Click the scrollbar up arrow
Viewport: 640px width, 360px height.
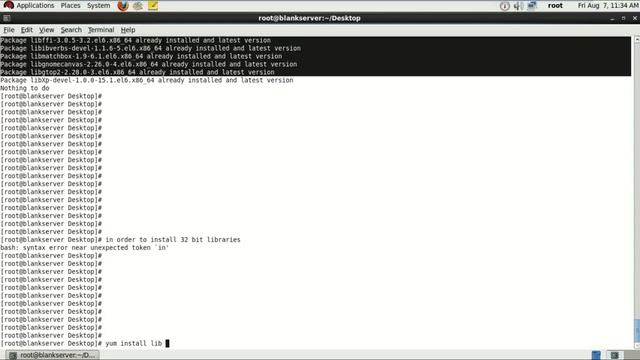coord(636,40)
